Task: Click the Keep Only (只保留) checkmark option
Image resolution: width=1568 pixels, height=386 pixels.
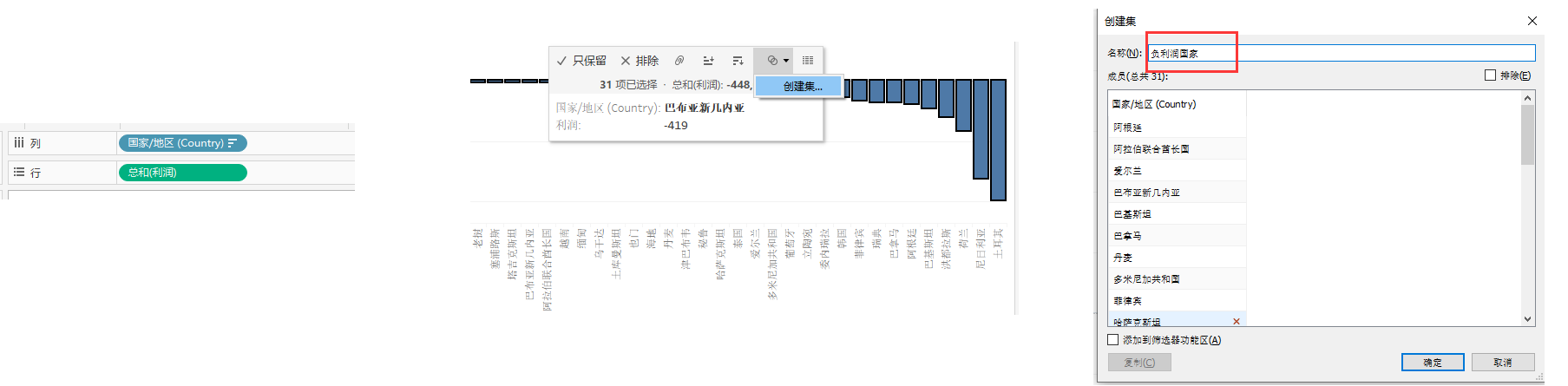Action: 581,61
